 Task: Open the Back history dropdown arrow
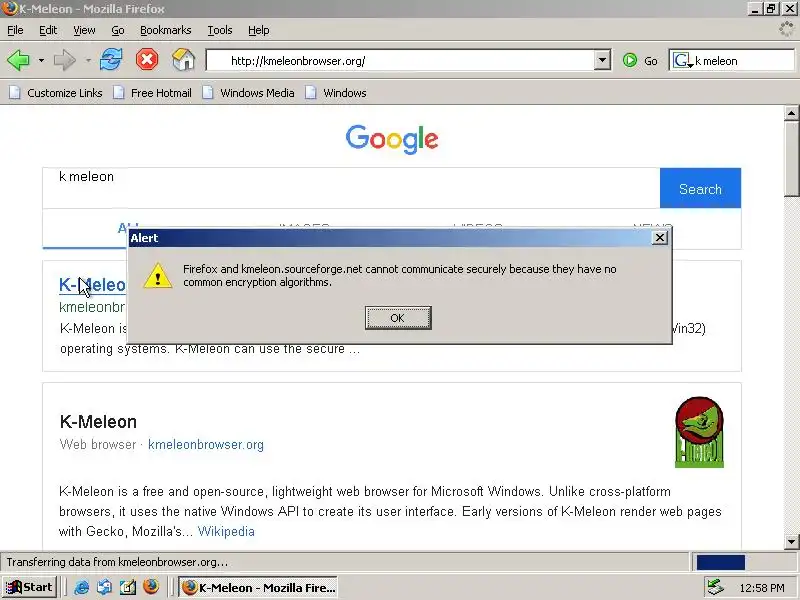[41, 61]
